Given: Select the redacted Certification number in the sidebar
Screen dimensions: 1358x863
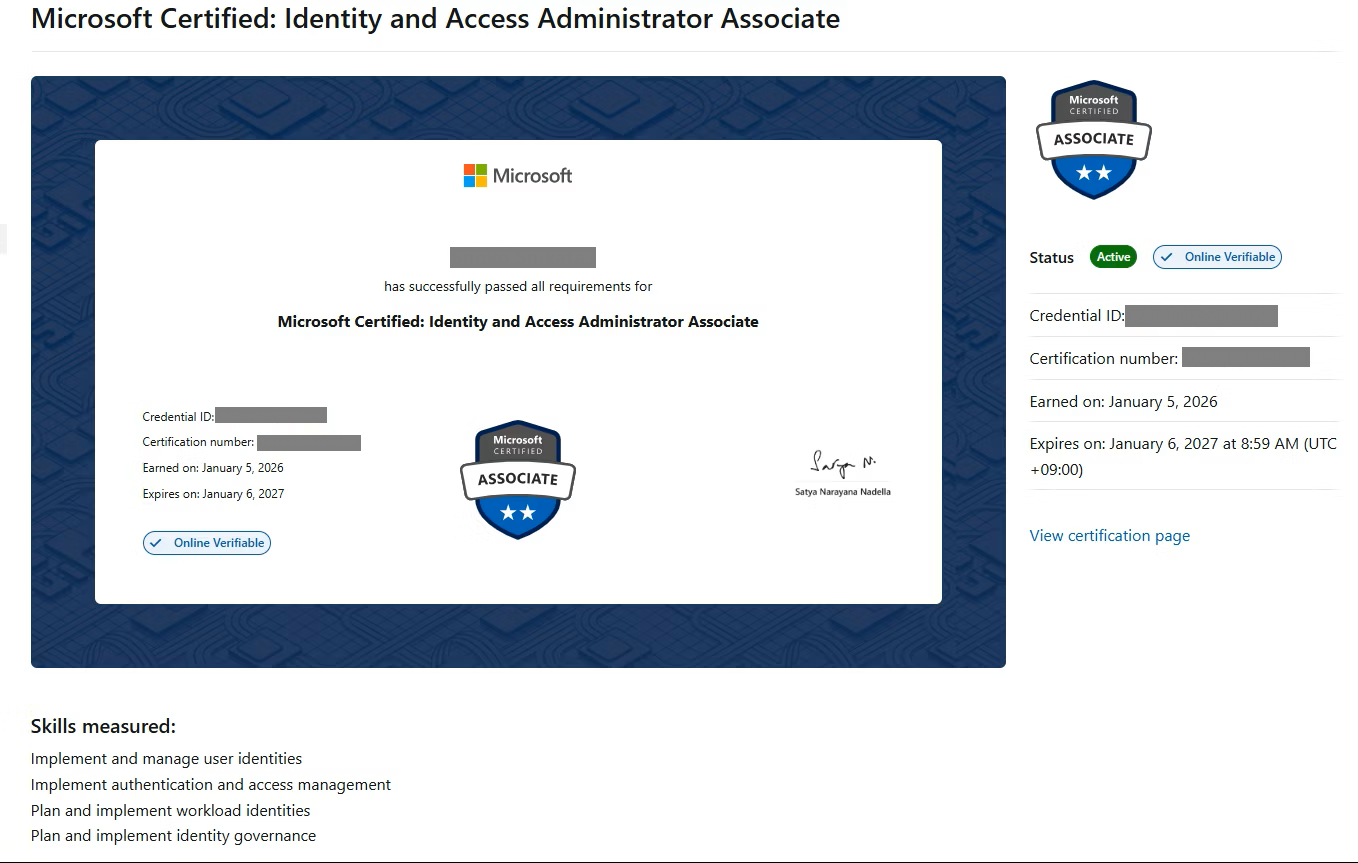Looking at the screenshot, I should click(x=1245, y=358).
